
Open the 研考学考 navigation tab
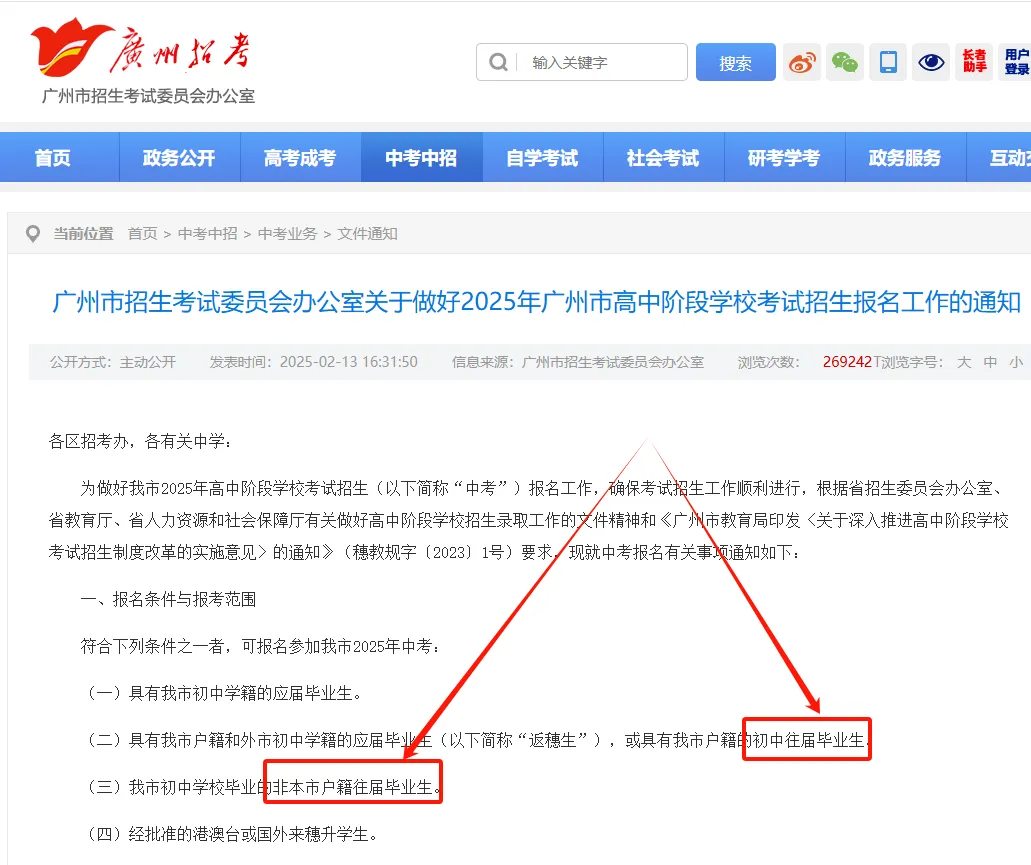784,158
